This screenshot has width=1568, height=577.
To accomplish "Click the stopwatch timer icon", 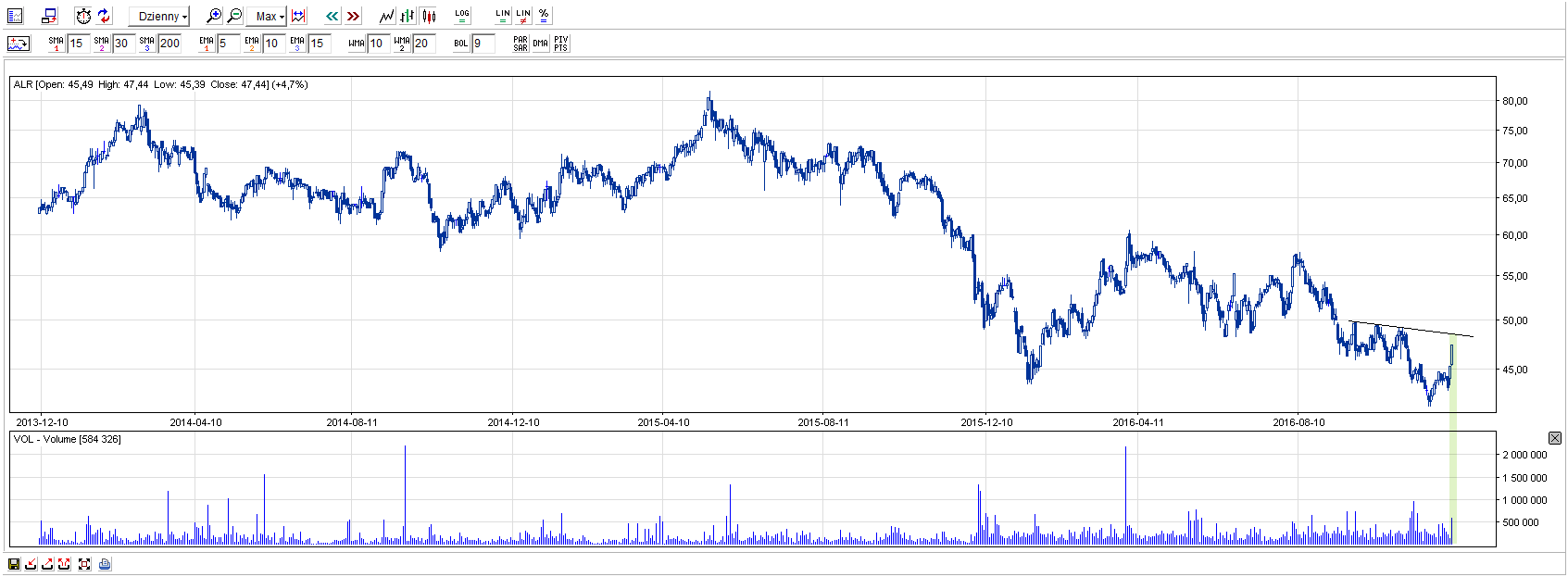I will pyautogui.click(x=83, y=16).
